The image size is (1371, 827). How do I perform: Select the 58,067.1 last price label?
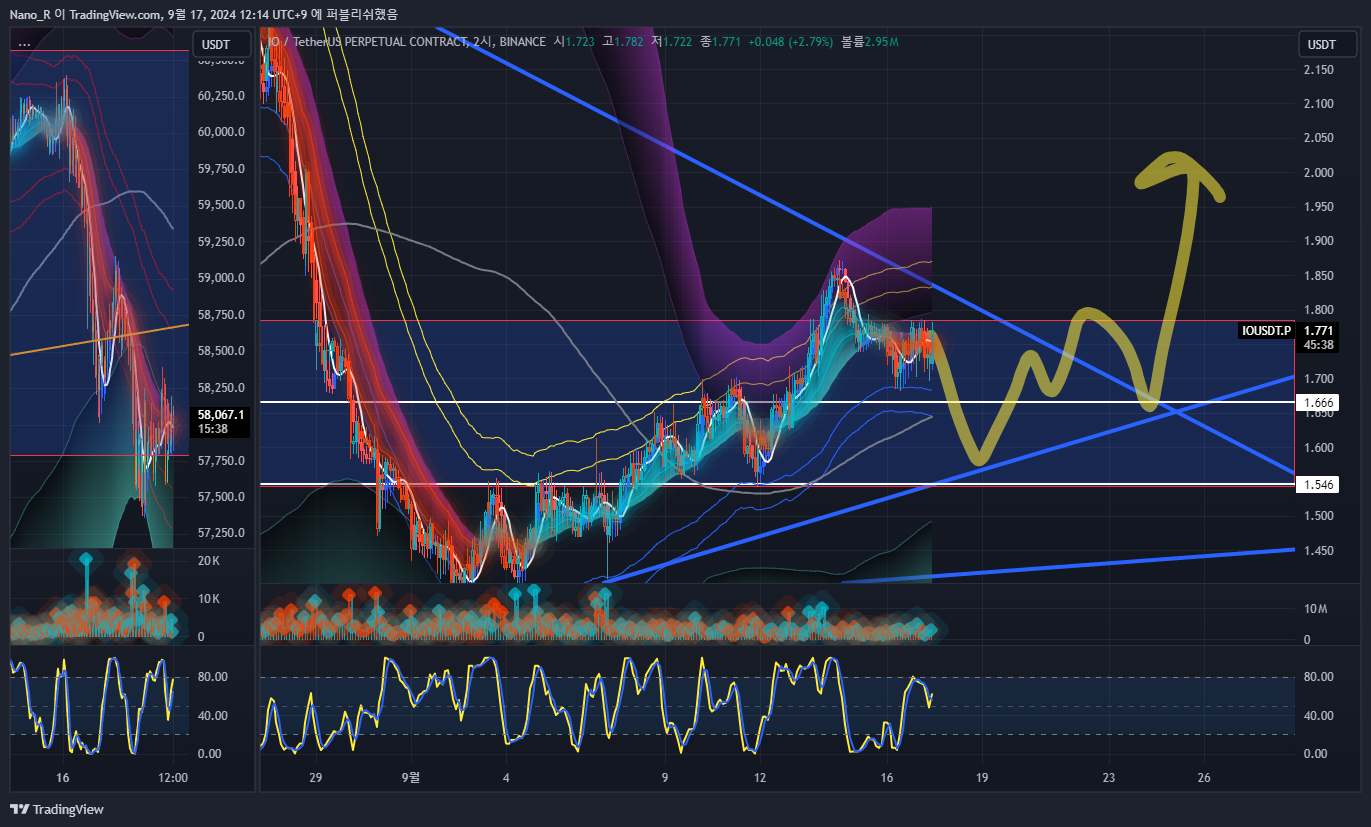pyautogui.click(x=221, y=421)
